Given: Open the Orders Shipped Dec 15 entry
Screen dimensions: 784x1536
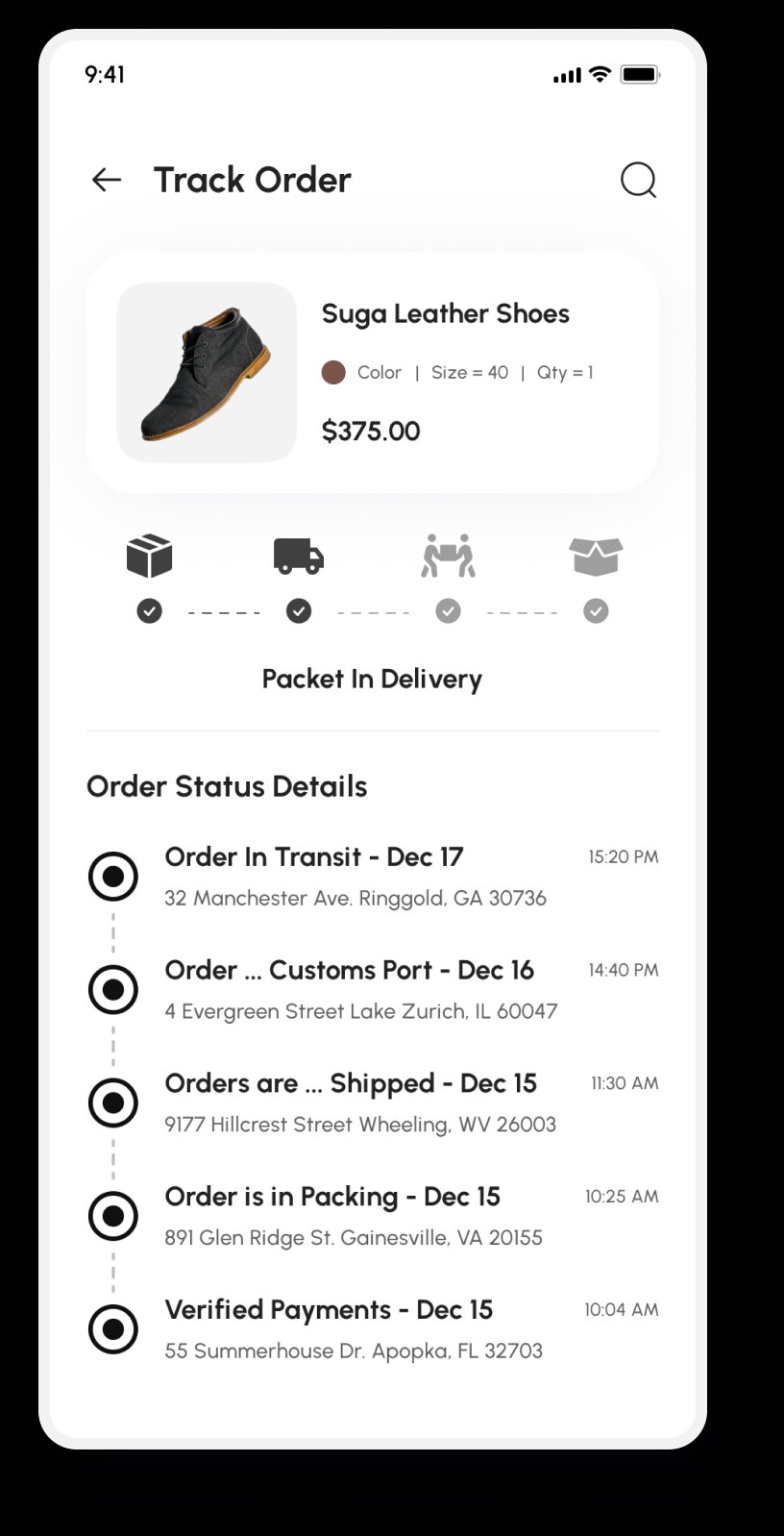Looking at the screenshot, I should (351, 1084).
